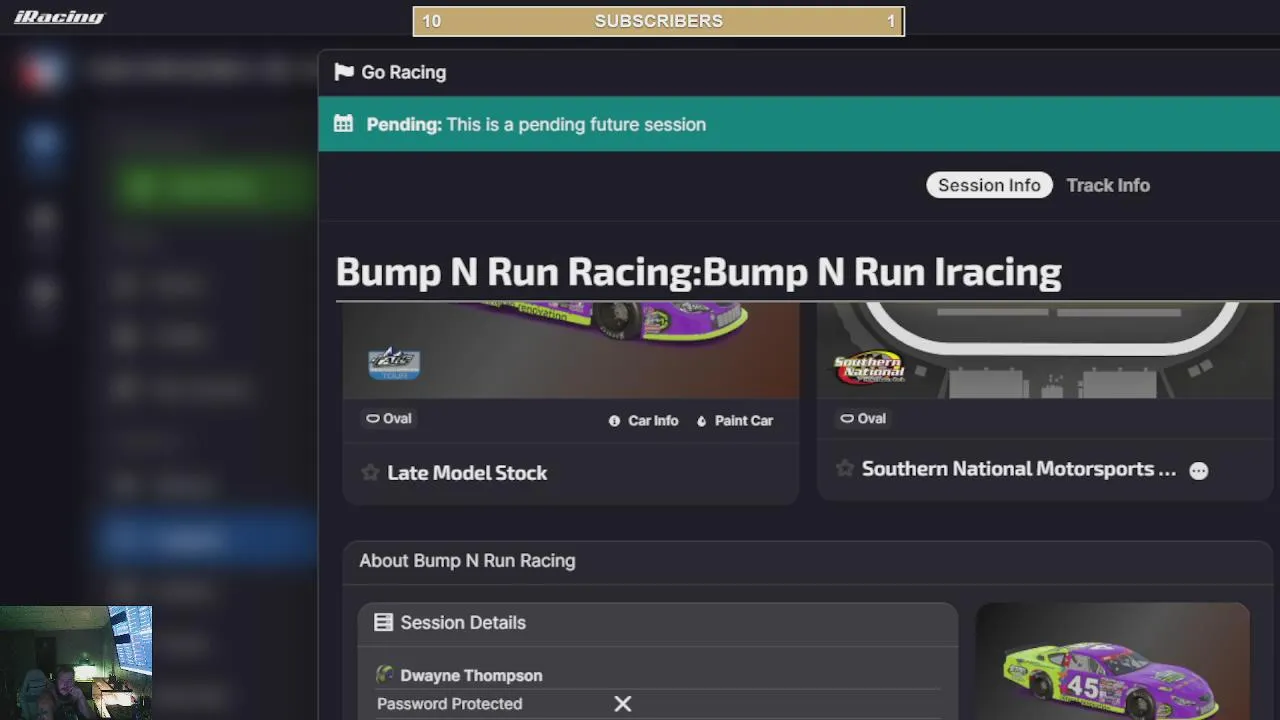Favorite Southern National Motorsports track star
The image size is (1280, 720).
click(845, 469)
